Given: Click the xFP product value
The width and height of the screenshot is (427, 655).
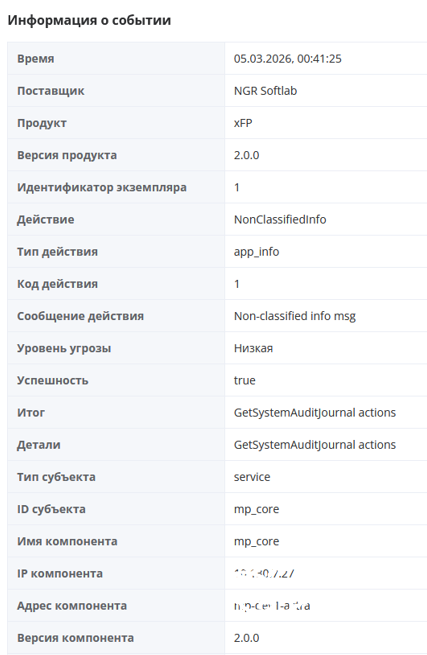Looking at the screenshot, I should tap(243, 123).
